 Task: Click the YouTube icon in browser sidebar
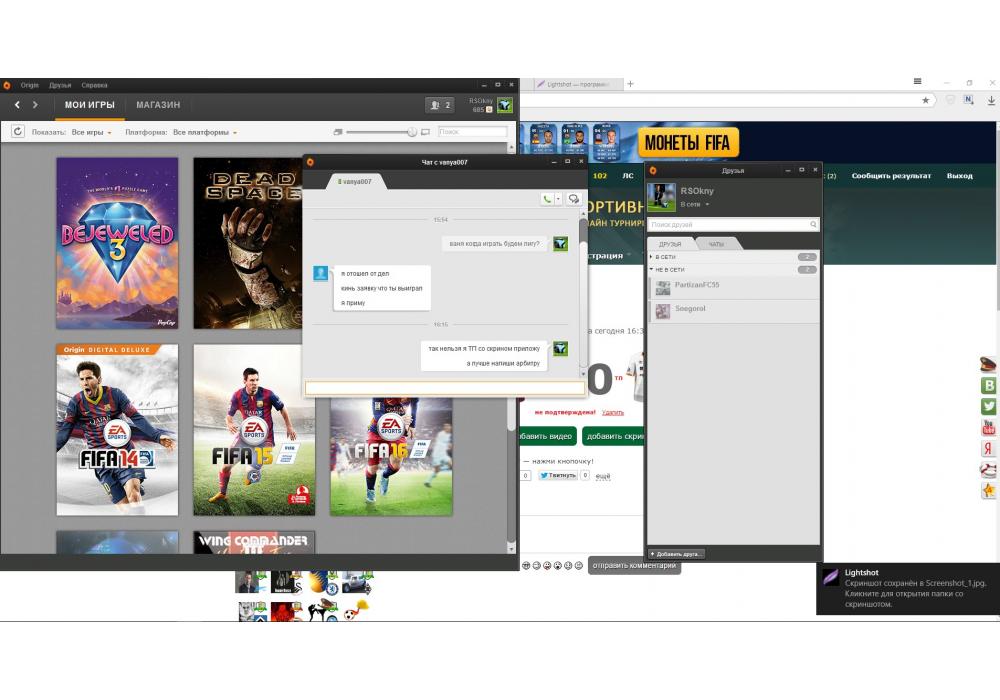click(988, 427)
